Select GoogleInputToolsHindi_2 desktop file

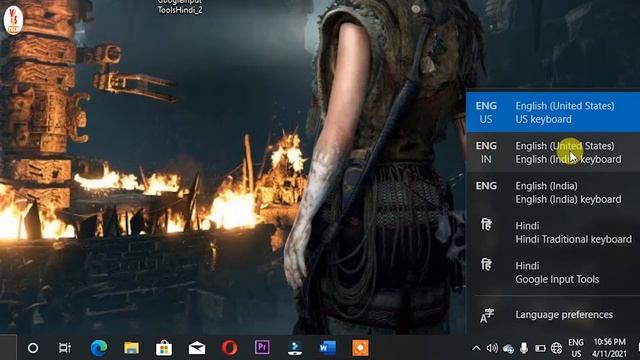pos(180,7)
